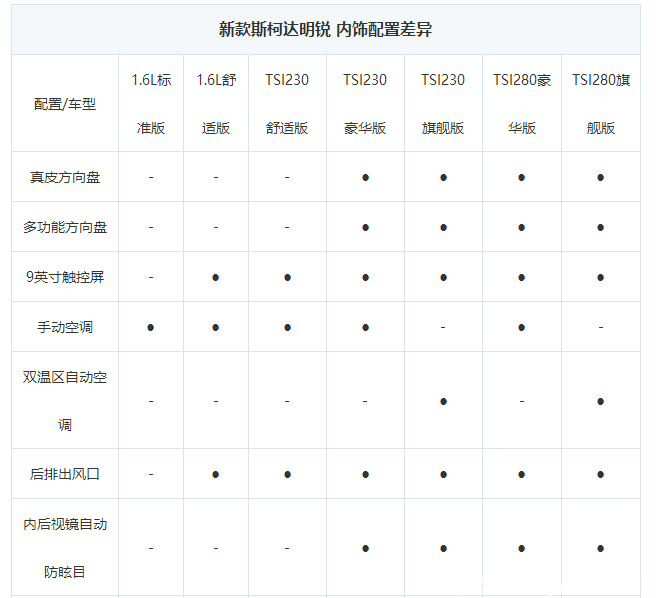Click the 多功能方向盘 dot under TSI280豪华版
The image size is (658, 598).
point(521,227)
